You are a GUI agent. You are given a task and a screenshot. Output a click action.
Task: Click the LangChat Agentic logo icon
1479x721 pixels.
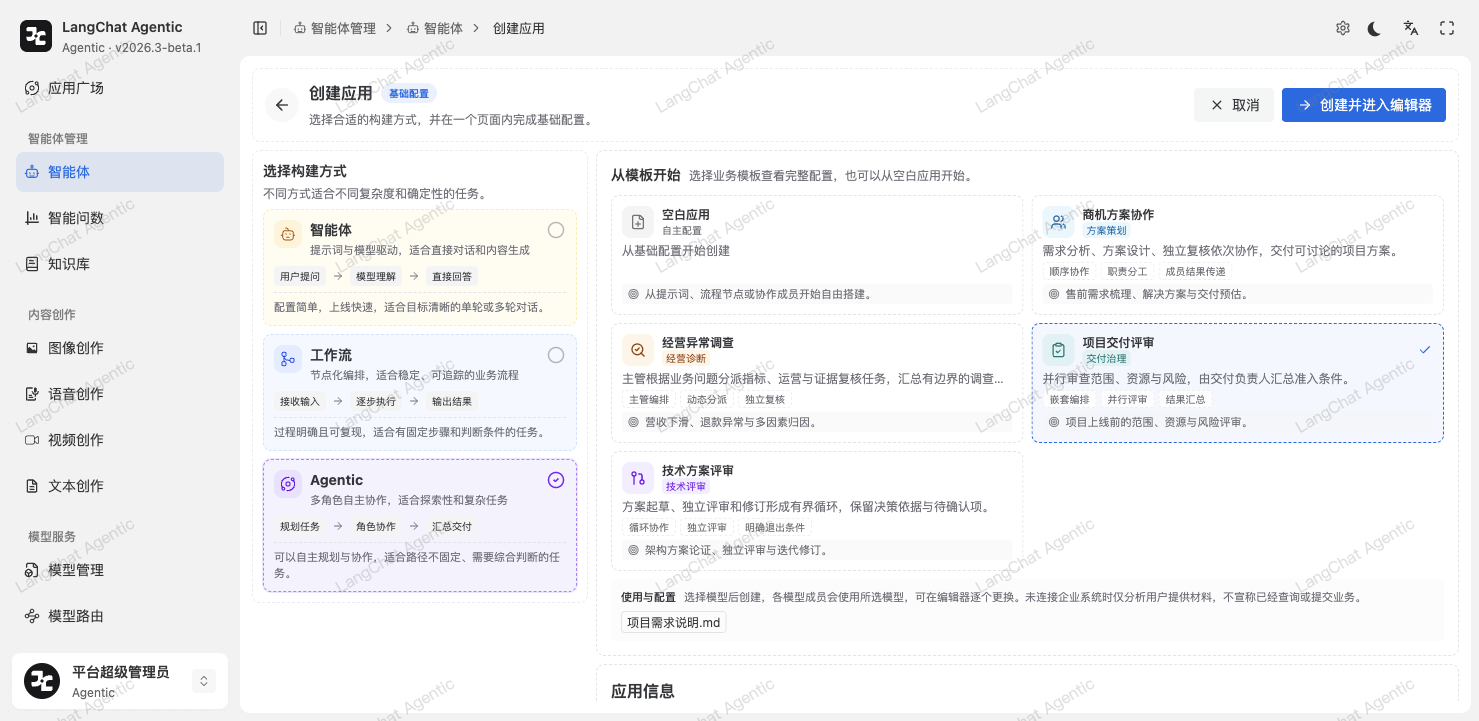coord(36,36)
